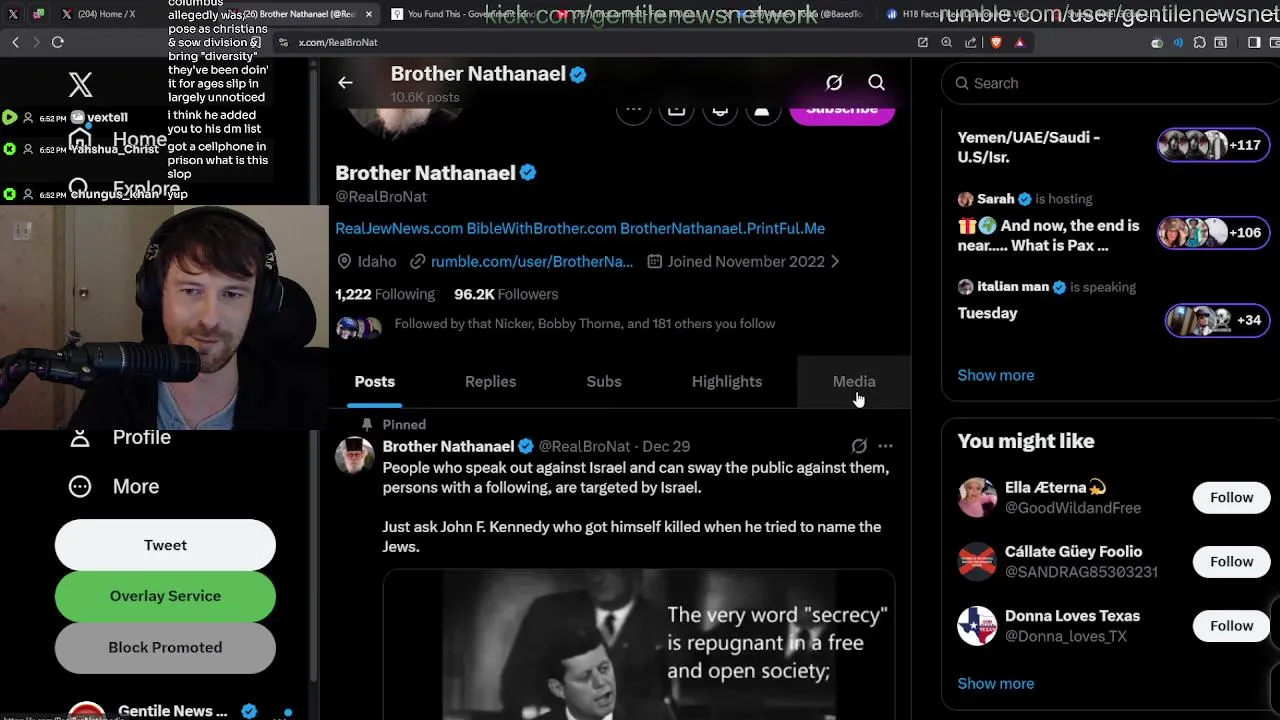Open Italian man's Tuesday space
The width and height of the screenshot is (1280, 720).
(x=1114, y=303)
